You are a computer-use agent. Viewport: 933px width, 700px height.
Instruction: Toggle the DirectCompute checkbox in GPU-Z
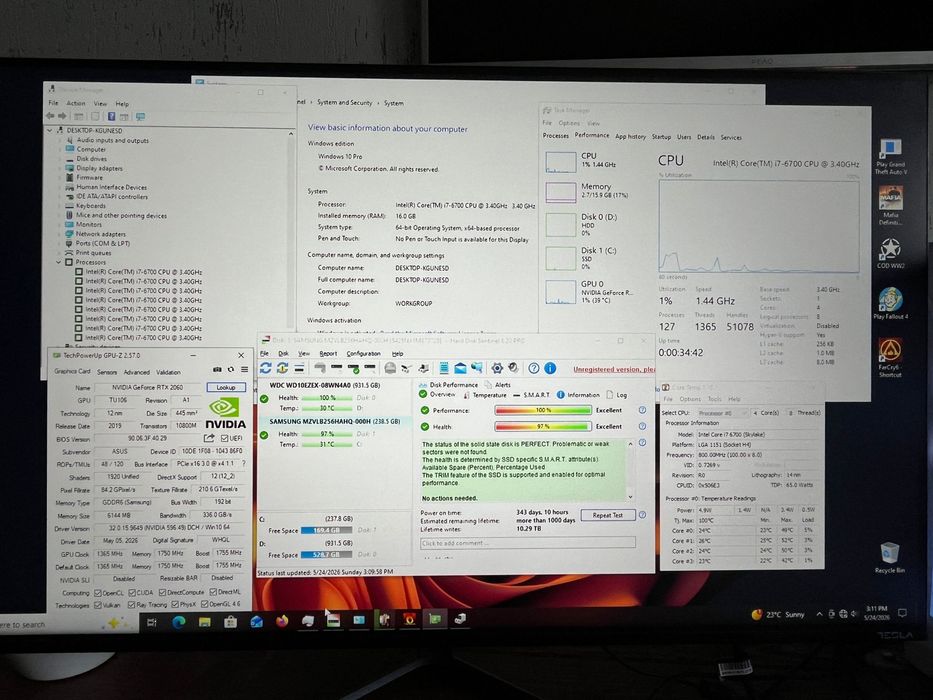[x=162, y=593]
